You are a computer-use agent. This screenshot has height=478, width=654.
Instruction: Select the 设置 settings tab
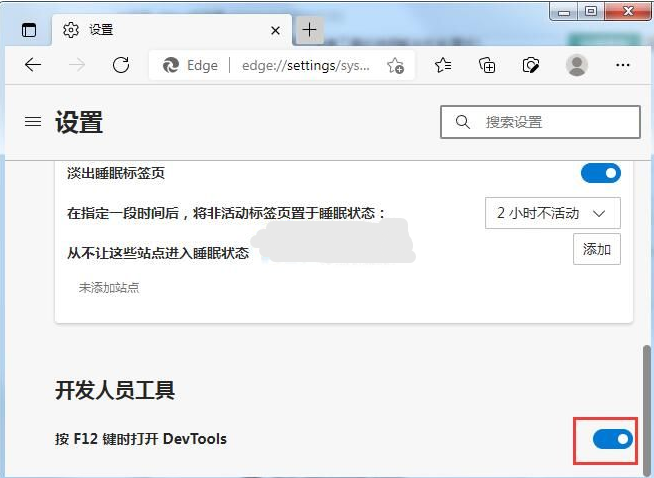(x=171, y=30)
